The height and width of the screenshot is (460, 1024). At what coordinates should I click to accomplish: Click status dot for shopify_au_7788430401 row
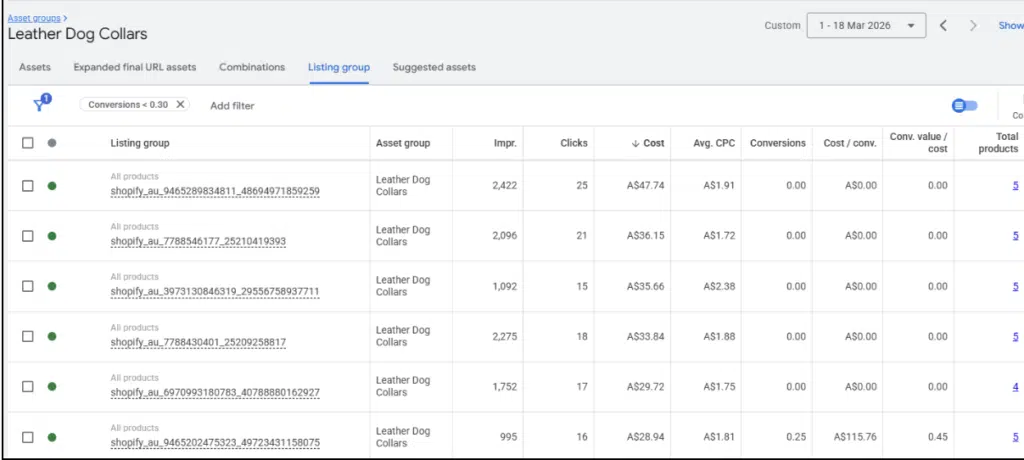point(52,337)
